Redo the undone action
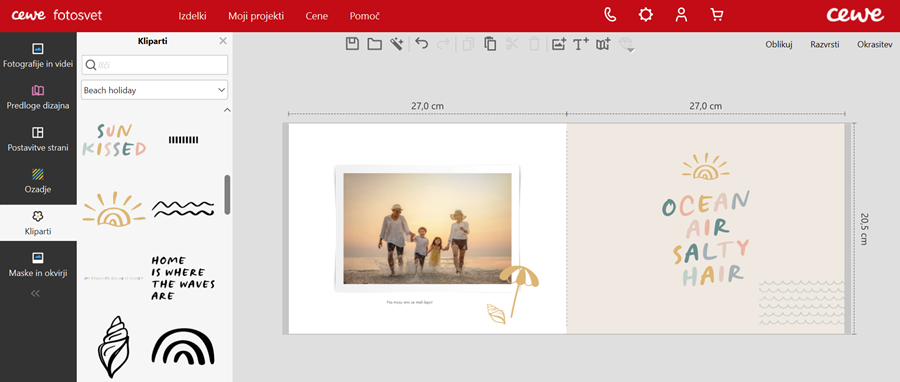This screenshot has height=382, width=900. coord(443,44)
